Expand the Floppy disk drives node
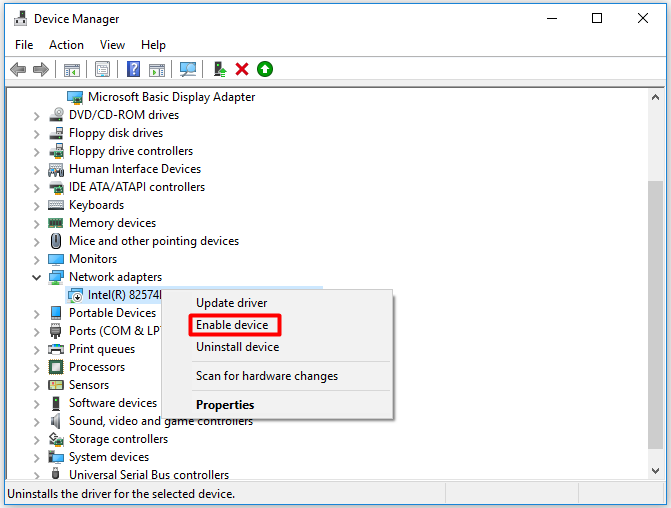This screenshot has width=671, height=508. [37, 134]
